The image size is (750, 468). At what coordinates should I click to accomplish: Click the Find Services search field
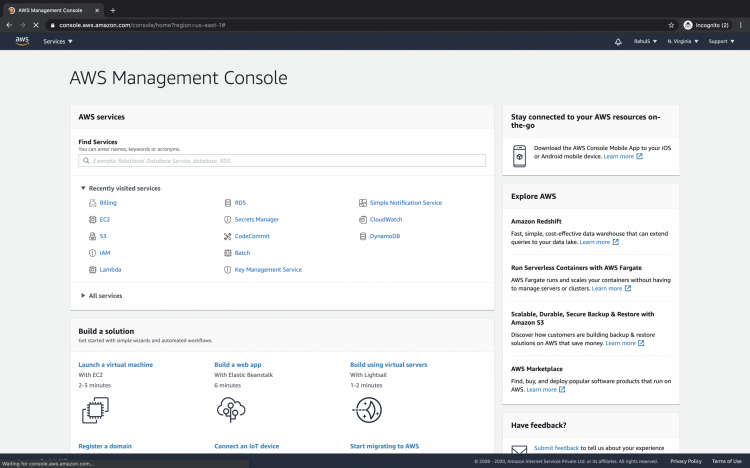click(282, 161)
